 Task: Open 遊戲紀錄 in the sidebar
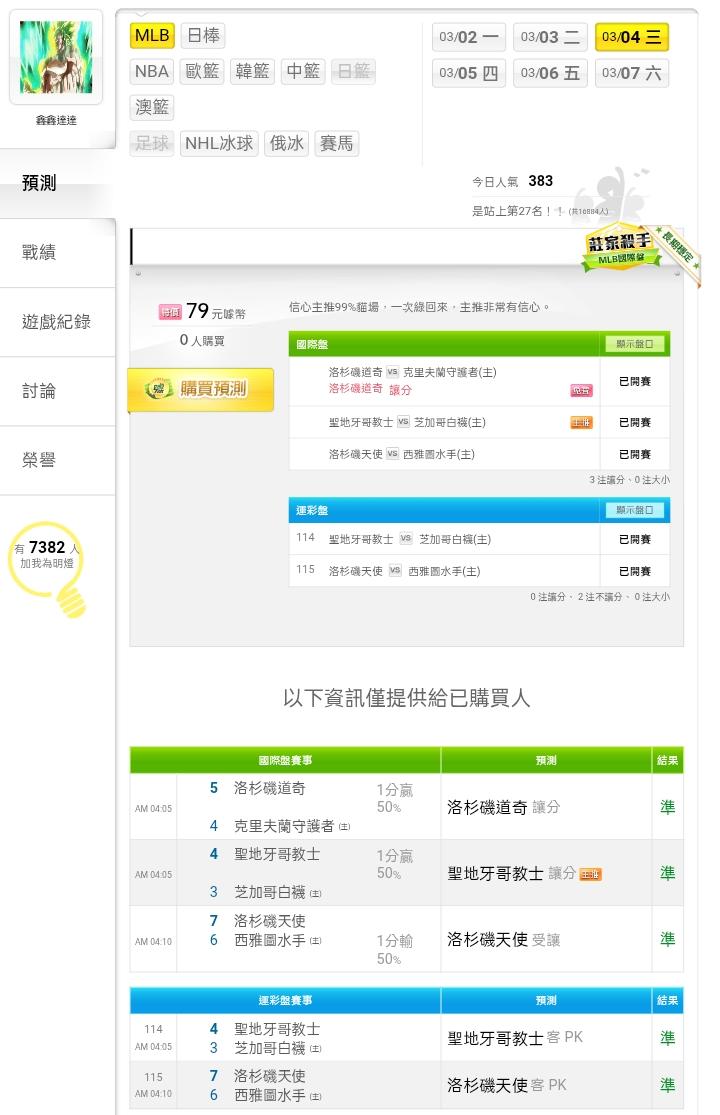[57, 322]
